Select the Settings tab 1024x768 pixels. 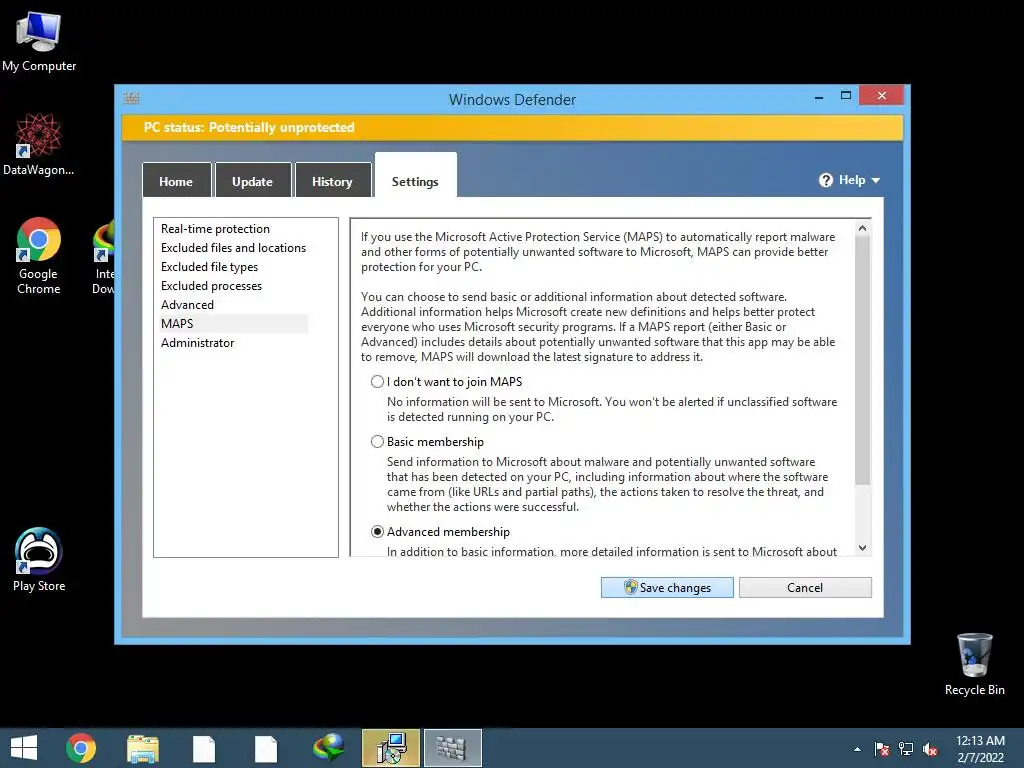[415, 176]
